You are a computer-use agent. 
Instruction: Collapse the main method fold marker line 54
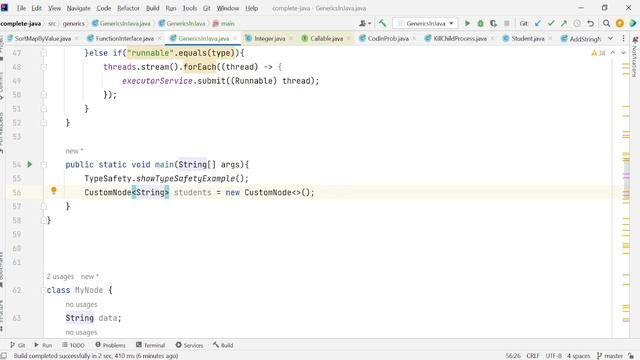tap(44, 164)
